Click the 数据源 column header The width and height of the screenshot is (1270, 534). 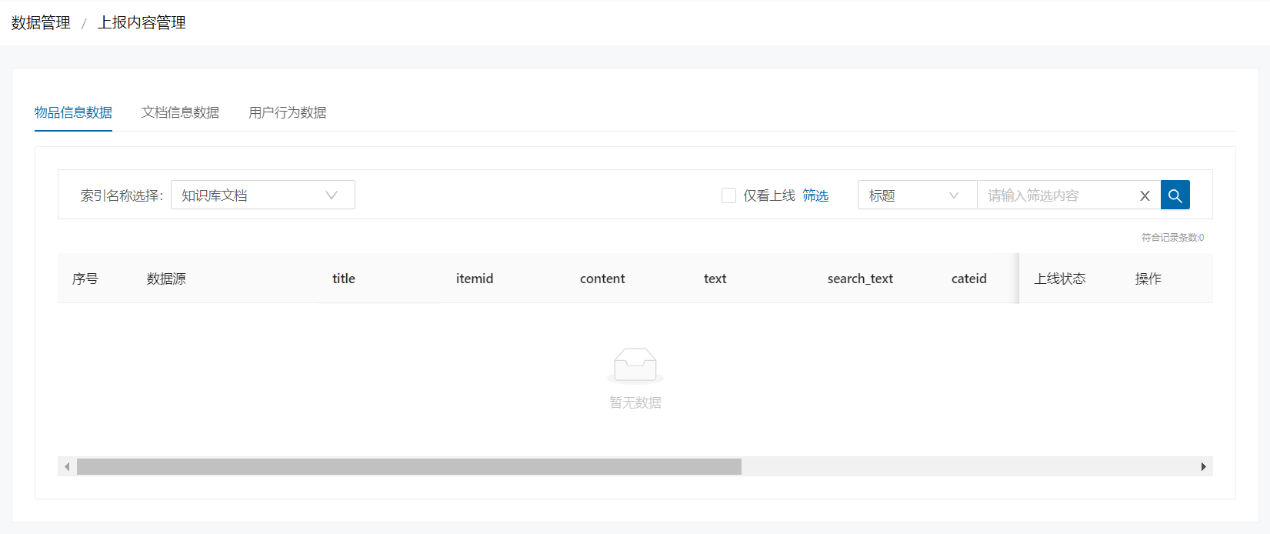pyautogui.click(x=166, y=279)
